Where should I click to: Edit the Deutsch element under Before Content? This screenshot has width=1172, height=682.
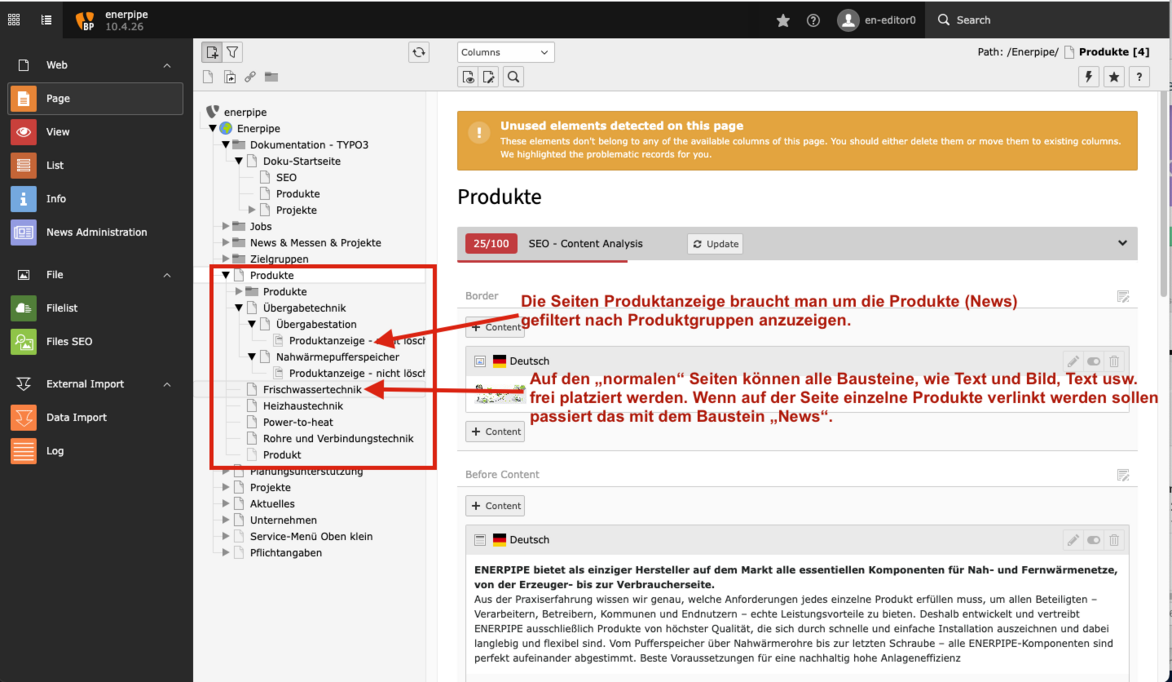coord(1073,540)
